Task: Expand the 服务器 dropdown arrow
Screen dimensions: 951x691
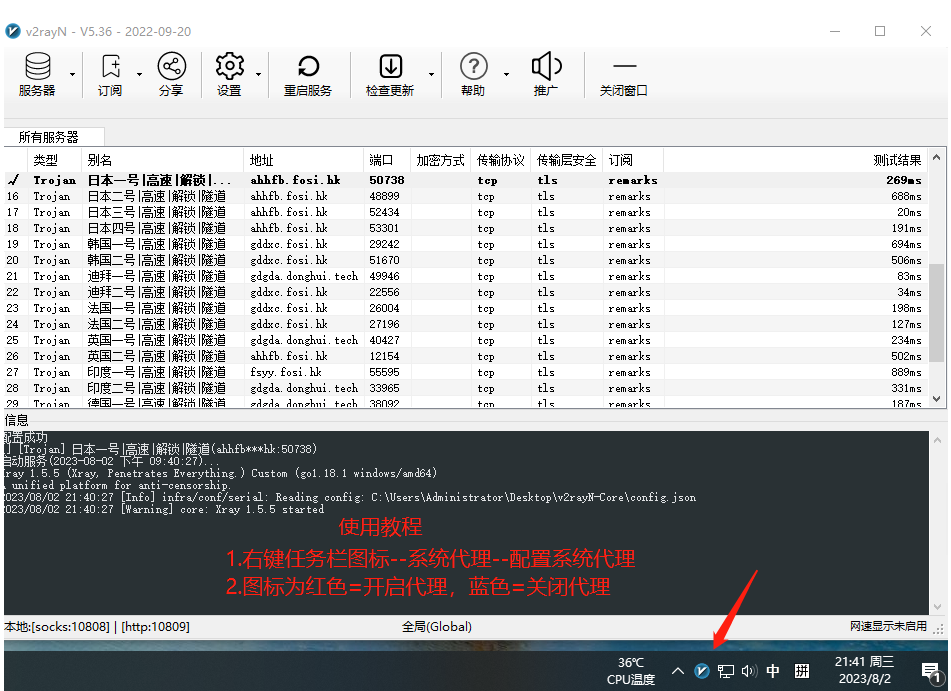Action: [72, 75]
